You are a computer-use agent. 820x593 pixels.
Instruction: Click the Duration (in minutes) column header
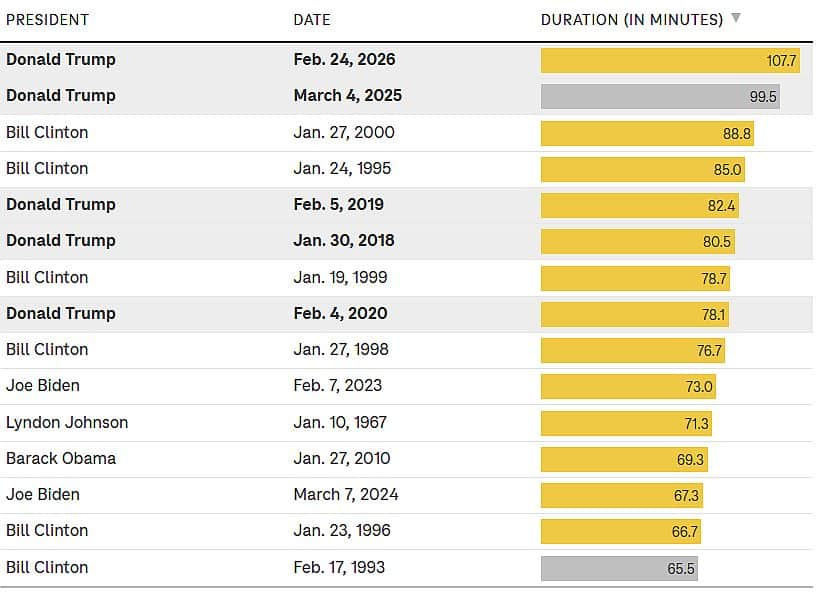coord(631,20)
